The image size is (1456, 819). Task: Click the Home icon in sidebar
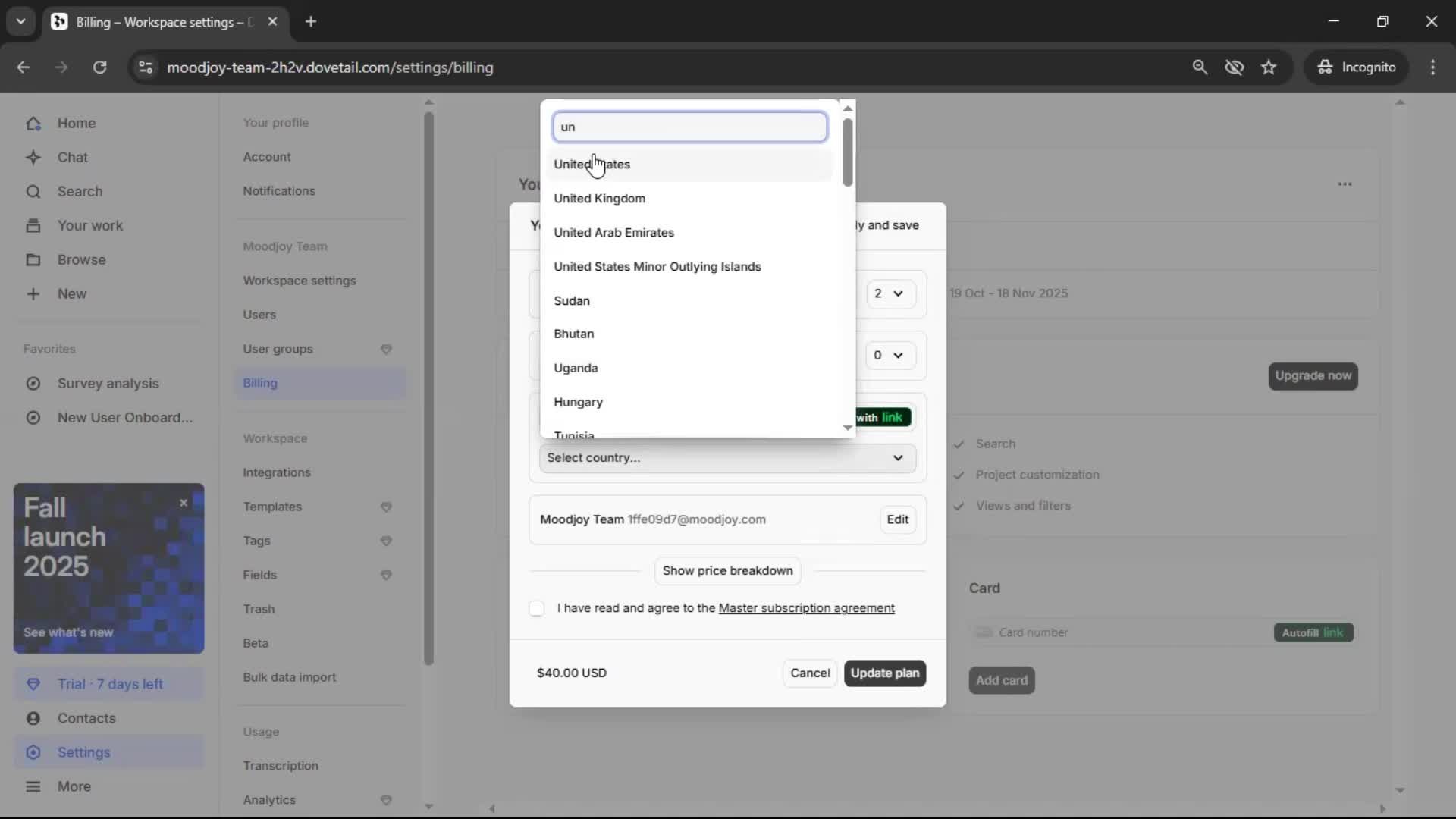(x=33, y=124)
